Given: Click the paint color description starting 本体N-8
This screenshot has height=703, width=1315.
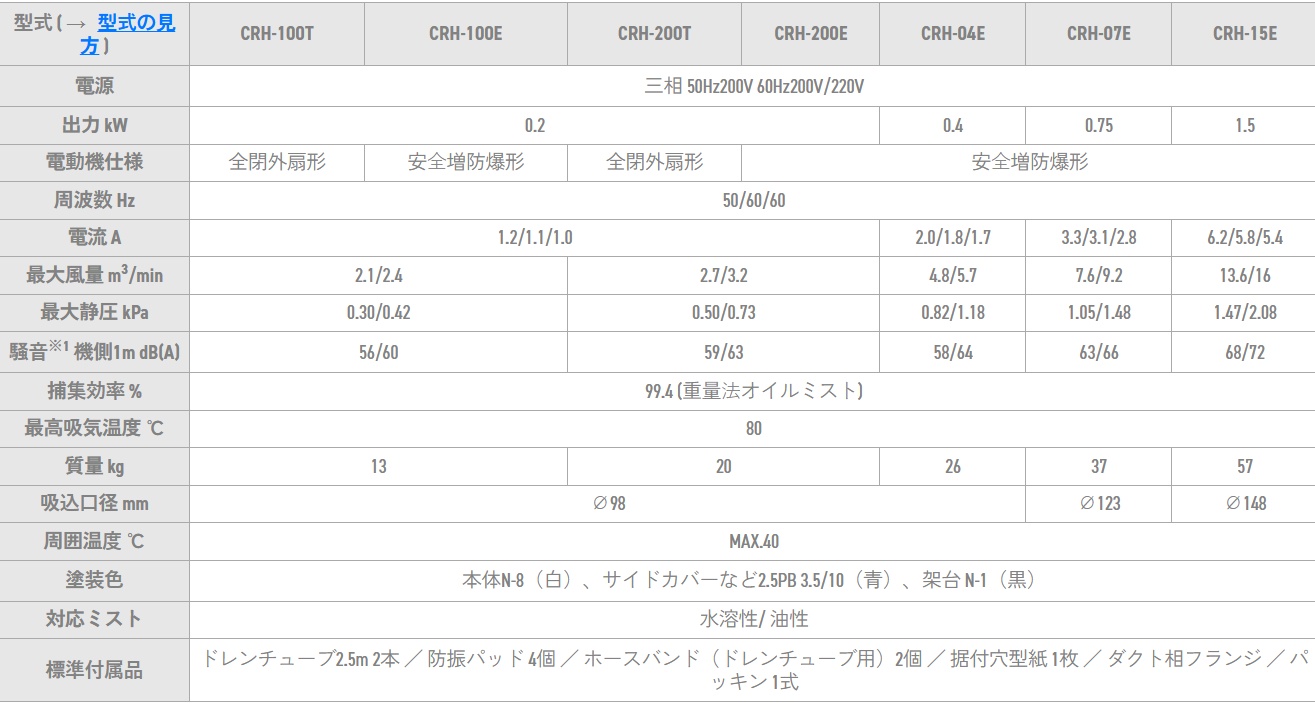Looking at the screenshot, I should point(752,580).
